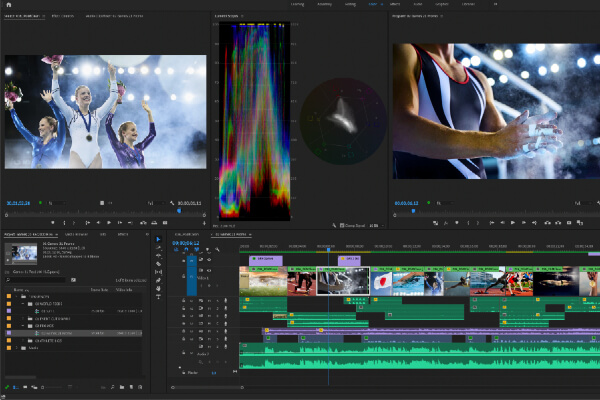Click Insert button in Source monitor
This screenshot has height=400, width=600.
pos(143,222)
